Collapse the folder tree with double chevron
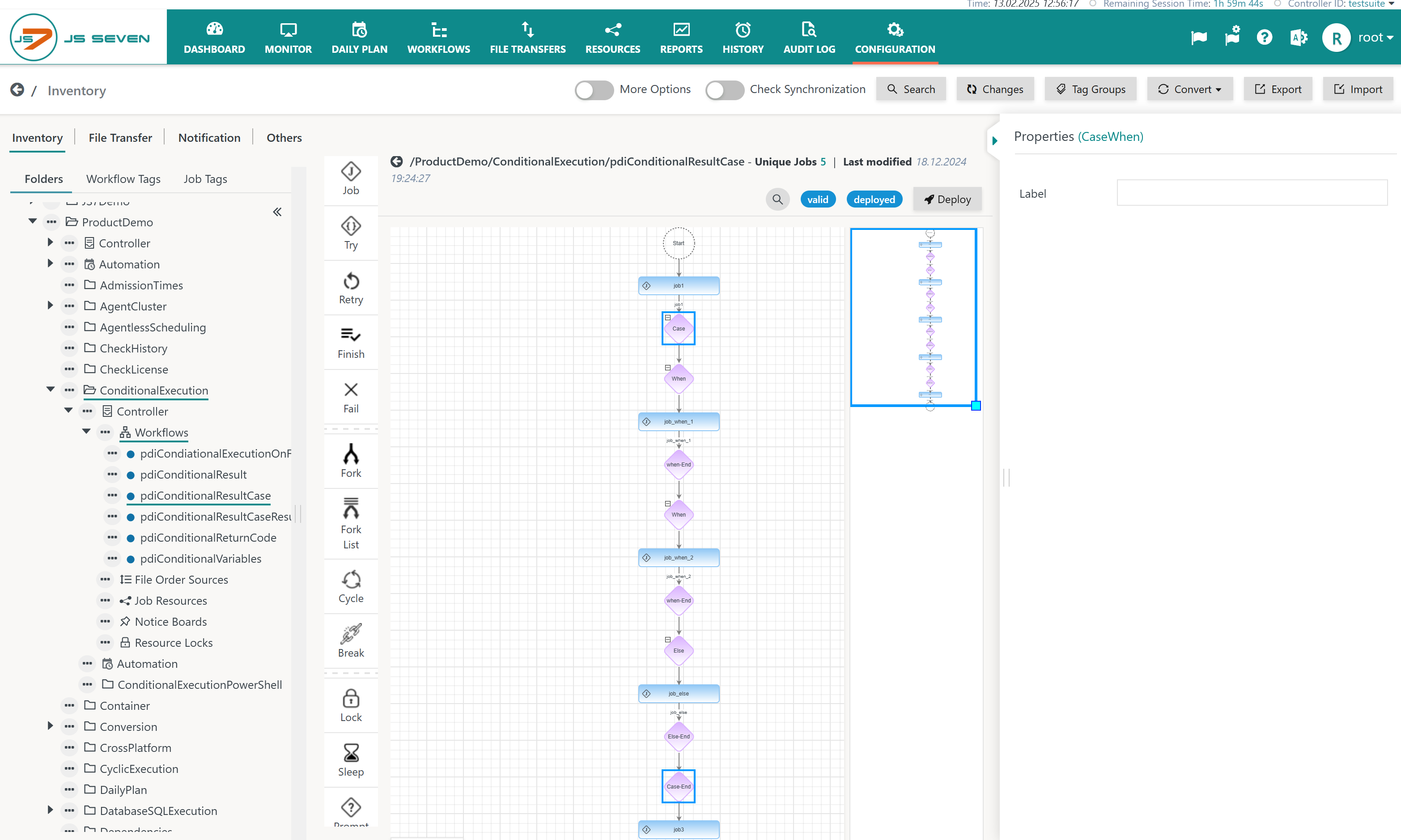Image resolution: width=1401 pixels, height=840 pixels. click(x=277, y=212)
